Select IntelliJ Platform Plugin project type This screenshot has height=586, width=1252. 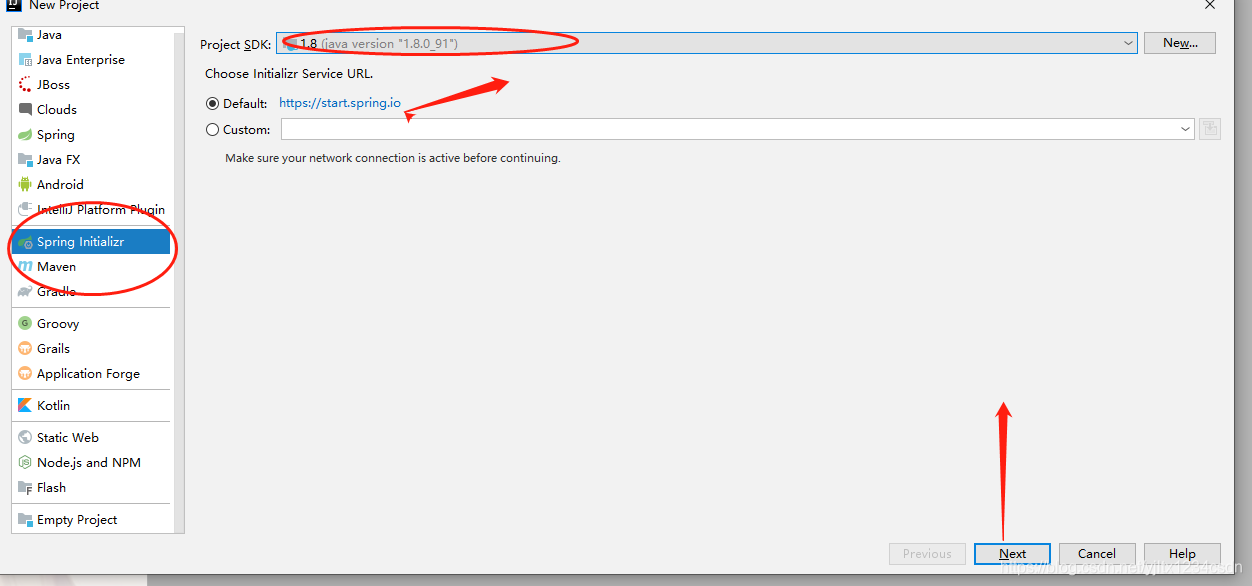(91, 210)
